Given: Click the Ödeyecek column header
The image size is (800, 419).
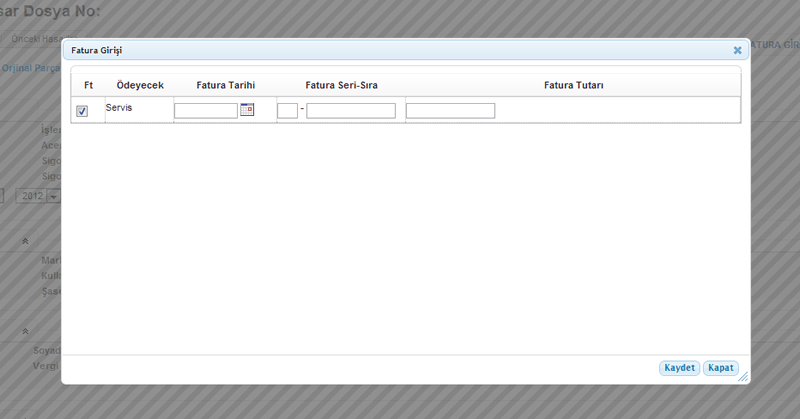Looking at the screenshot, I should click(x=140, y=86).
